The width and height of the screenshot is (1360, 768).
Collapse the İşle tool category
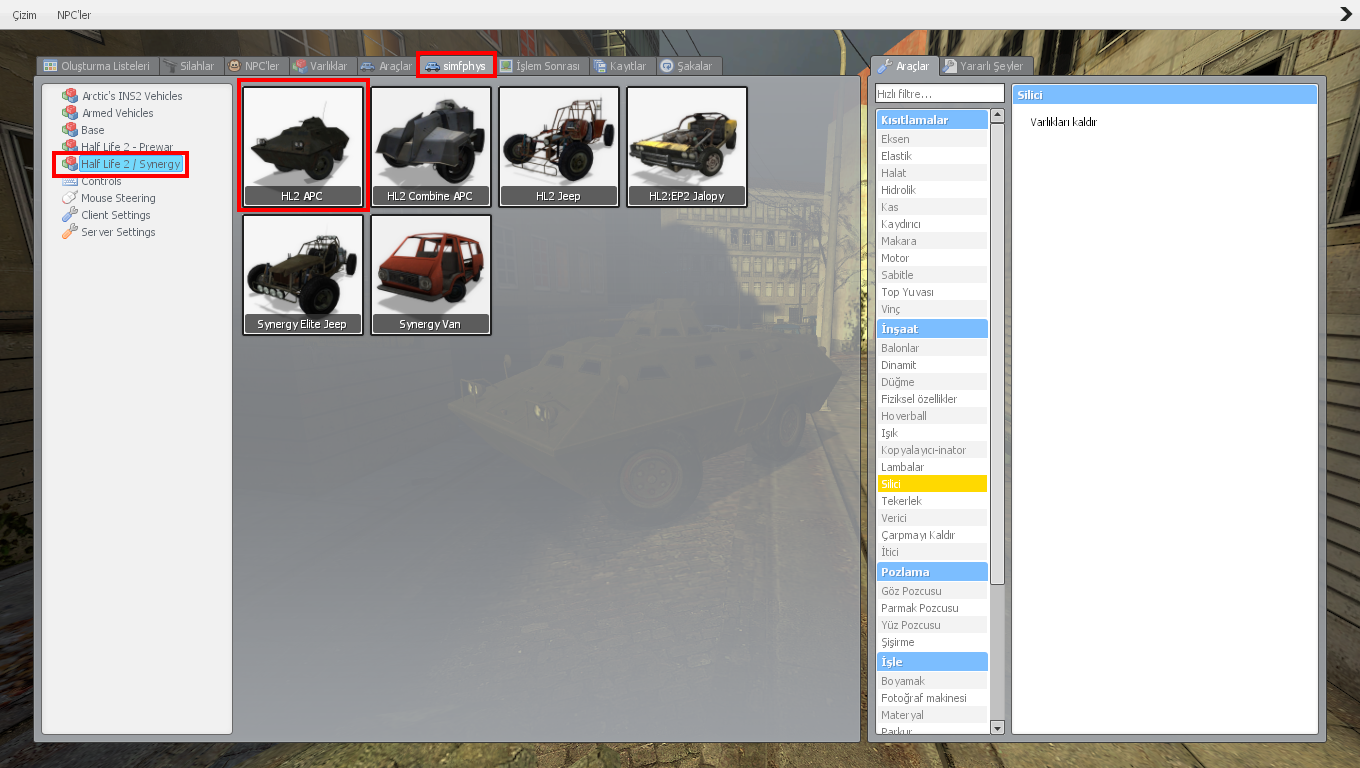(x=932, y=662)
